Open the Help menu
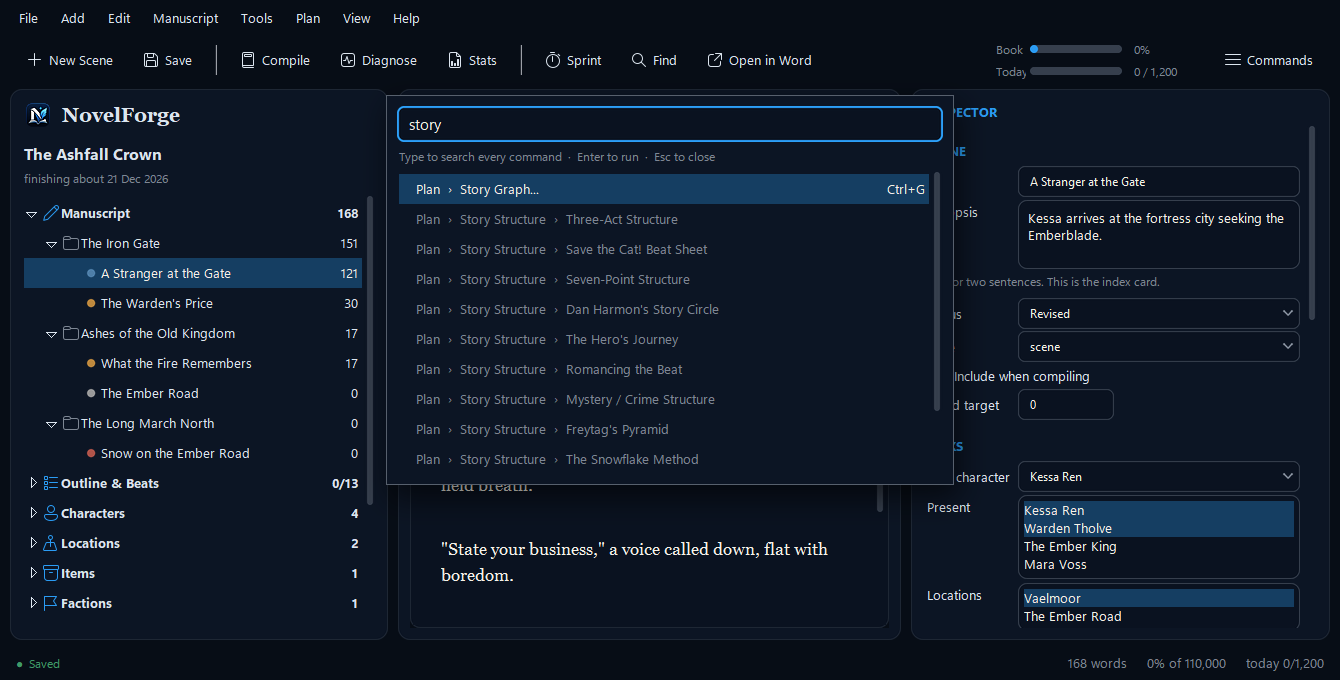The image size is (1340, 680). tap(406, 18)
